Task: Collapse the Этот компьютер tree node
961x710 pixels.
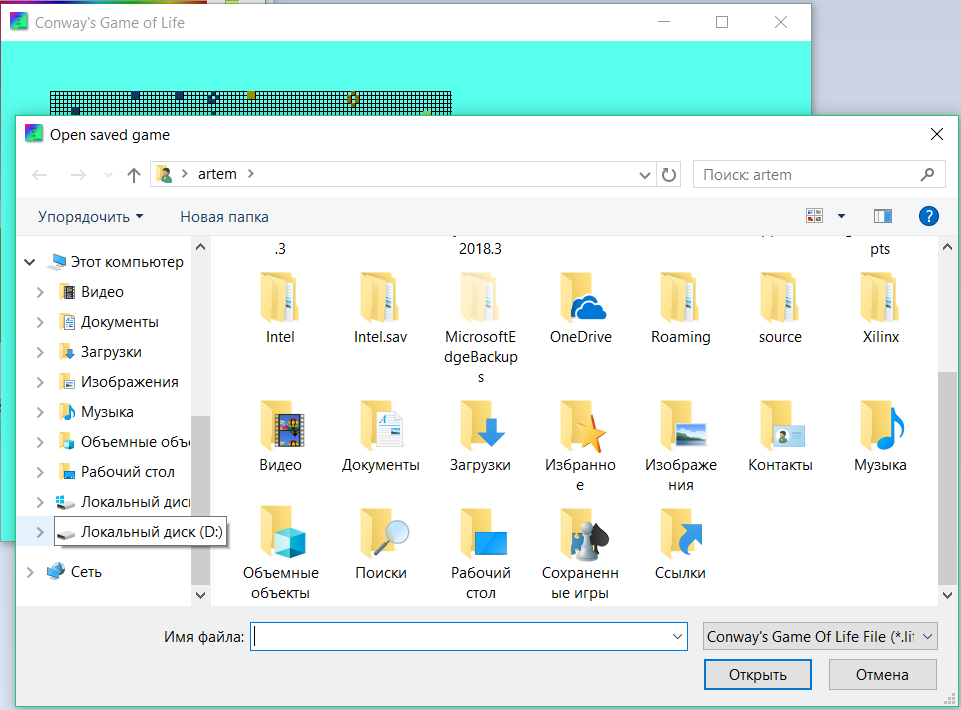Action: coord(29,262)
